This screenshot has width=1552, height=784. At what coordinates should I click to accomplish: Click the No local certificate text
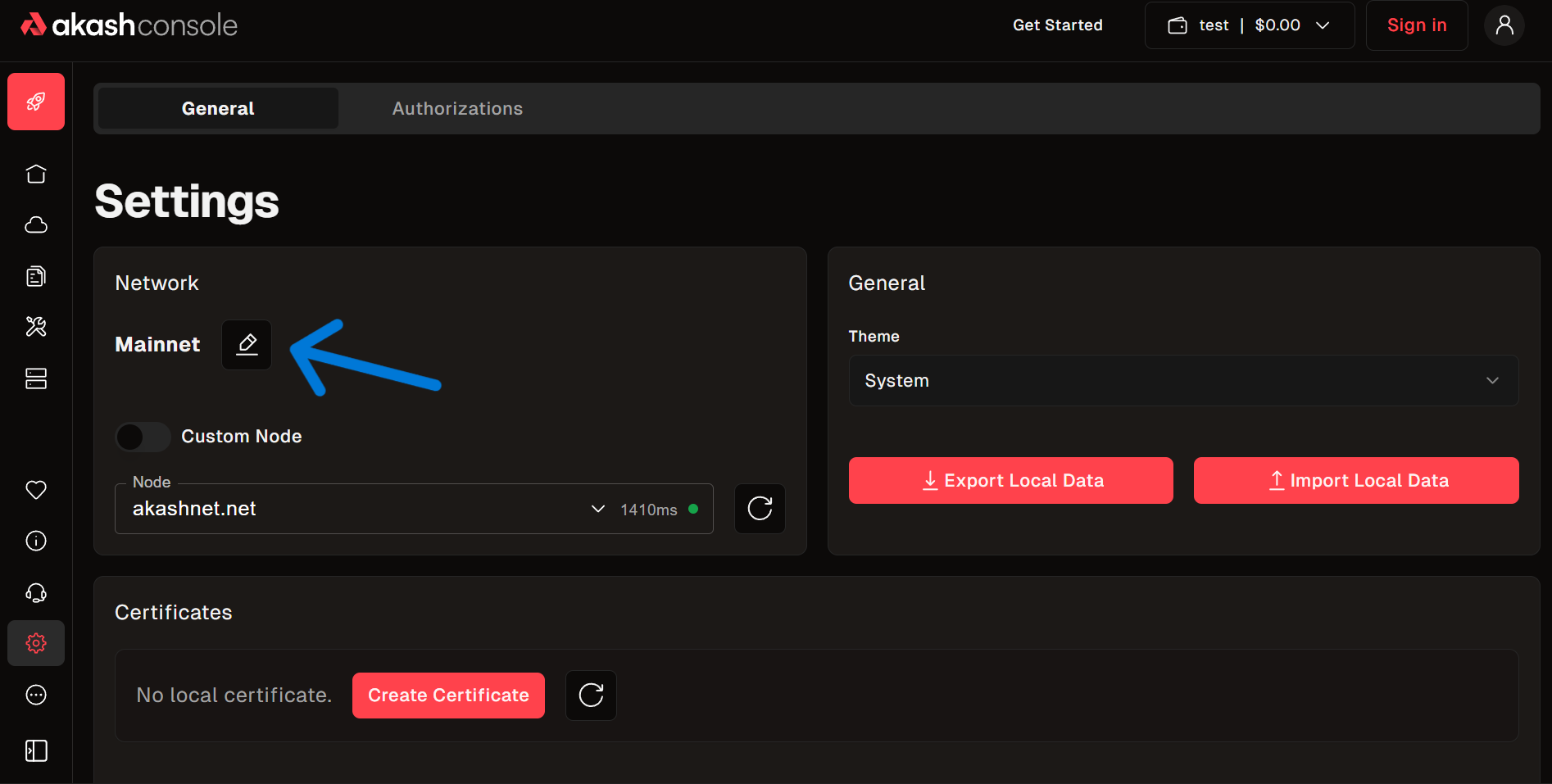pyautogui.click(x=234, y=696)
